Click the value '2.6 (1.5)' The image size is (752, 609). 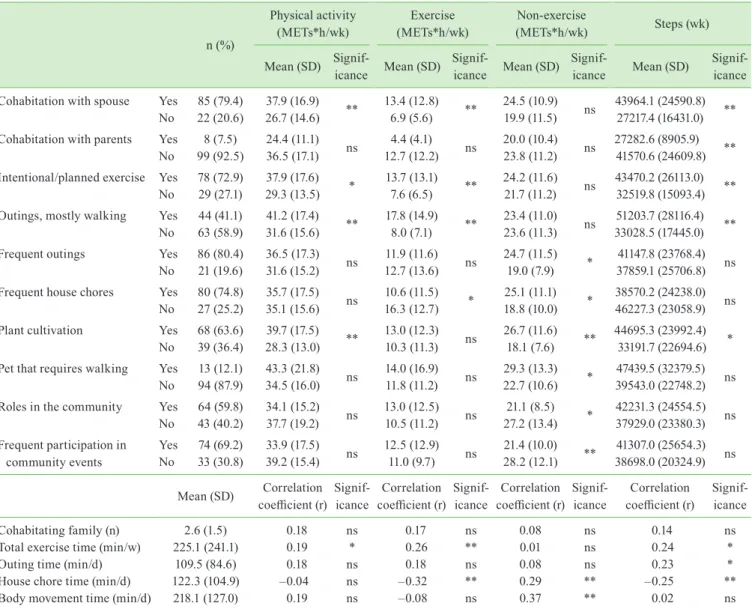pyautogui.click(x=206, y=531)
